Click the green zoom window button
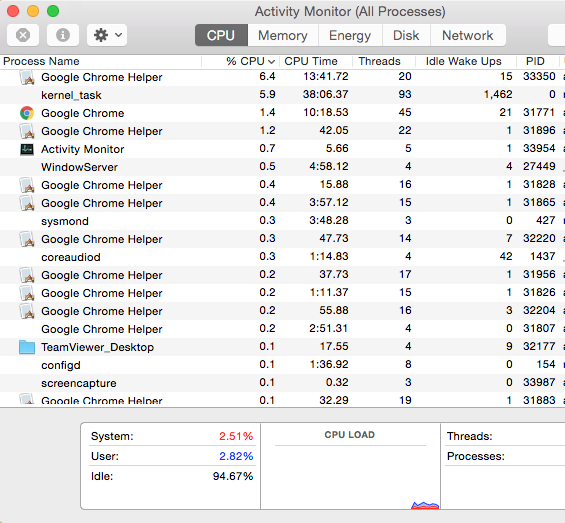The width and height of the screenshot is (565, 523). coord(53,11)
